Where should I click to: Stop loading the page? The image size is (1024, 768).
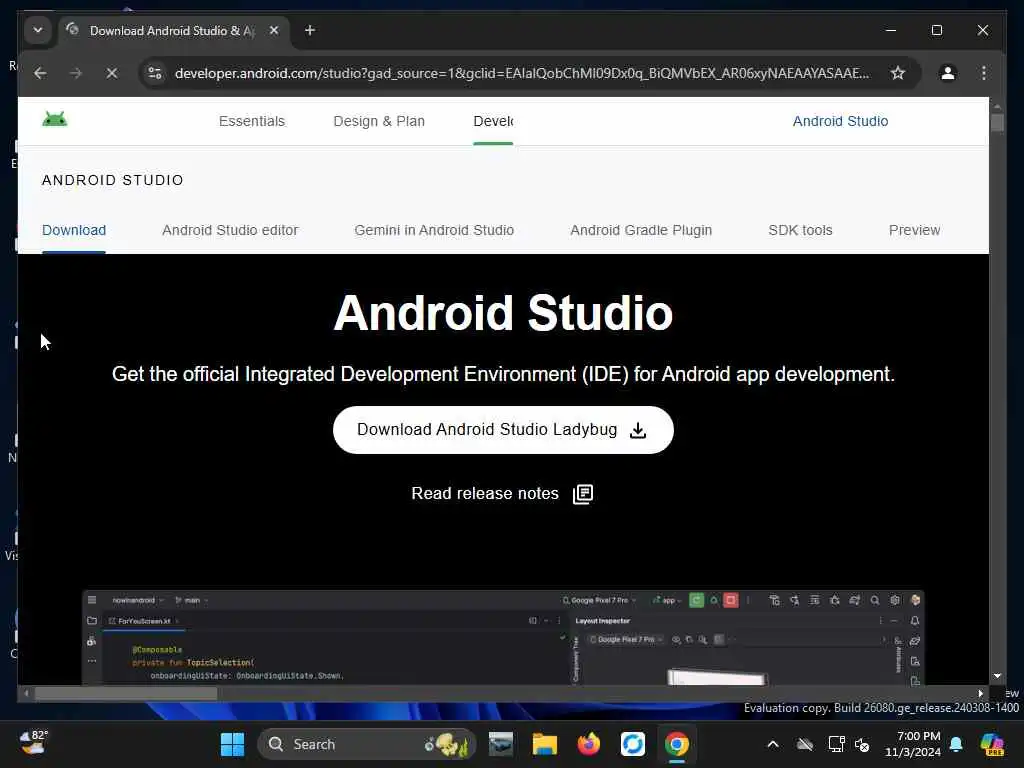pos(112,73)
